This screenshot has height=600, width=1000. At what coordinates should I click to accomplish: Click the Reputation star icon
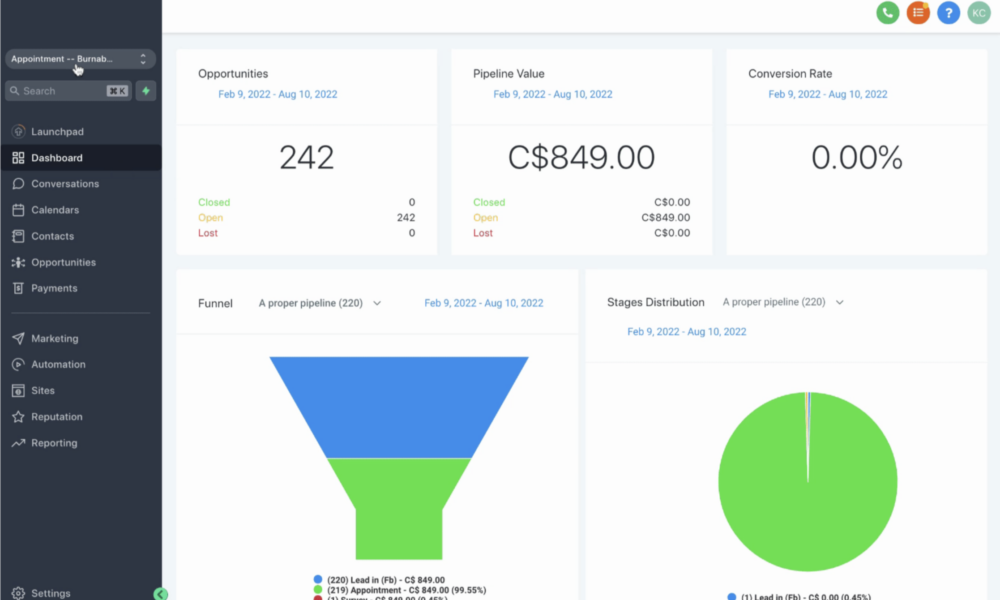[x=18, y=417]
